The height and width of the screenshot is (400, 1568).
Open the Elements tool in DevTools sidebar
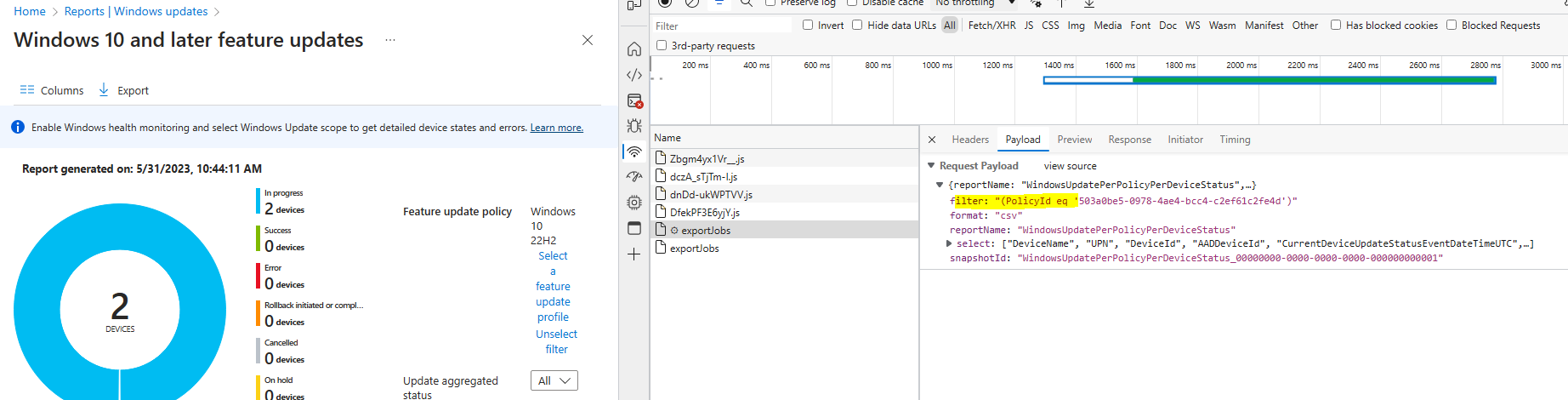(x=634, y=75)
